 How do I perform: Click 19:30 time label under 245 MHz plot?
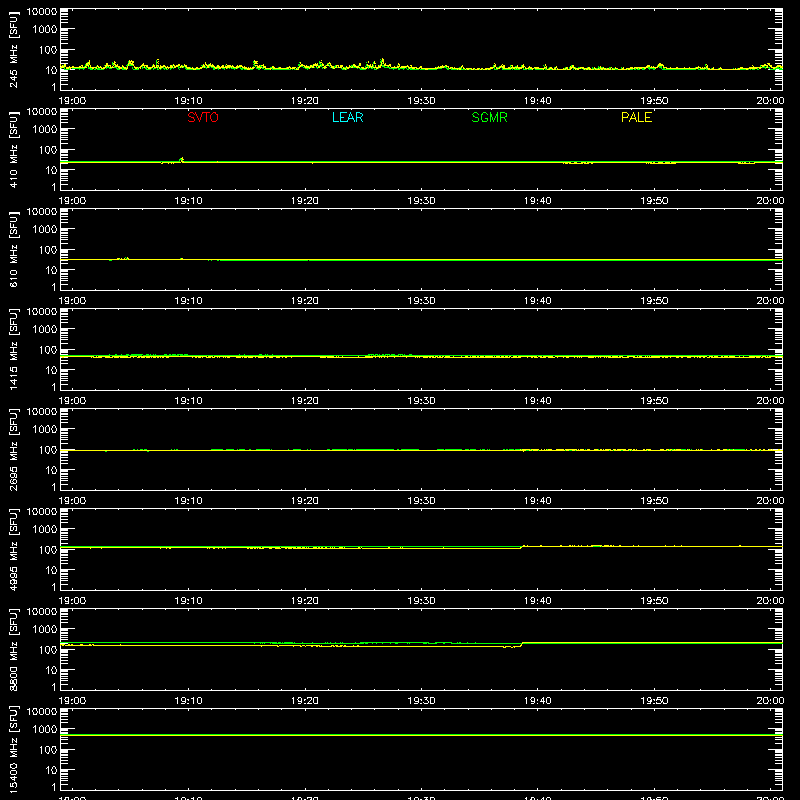click(x=421, y=101)
